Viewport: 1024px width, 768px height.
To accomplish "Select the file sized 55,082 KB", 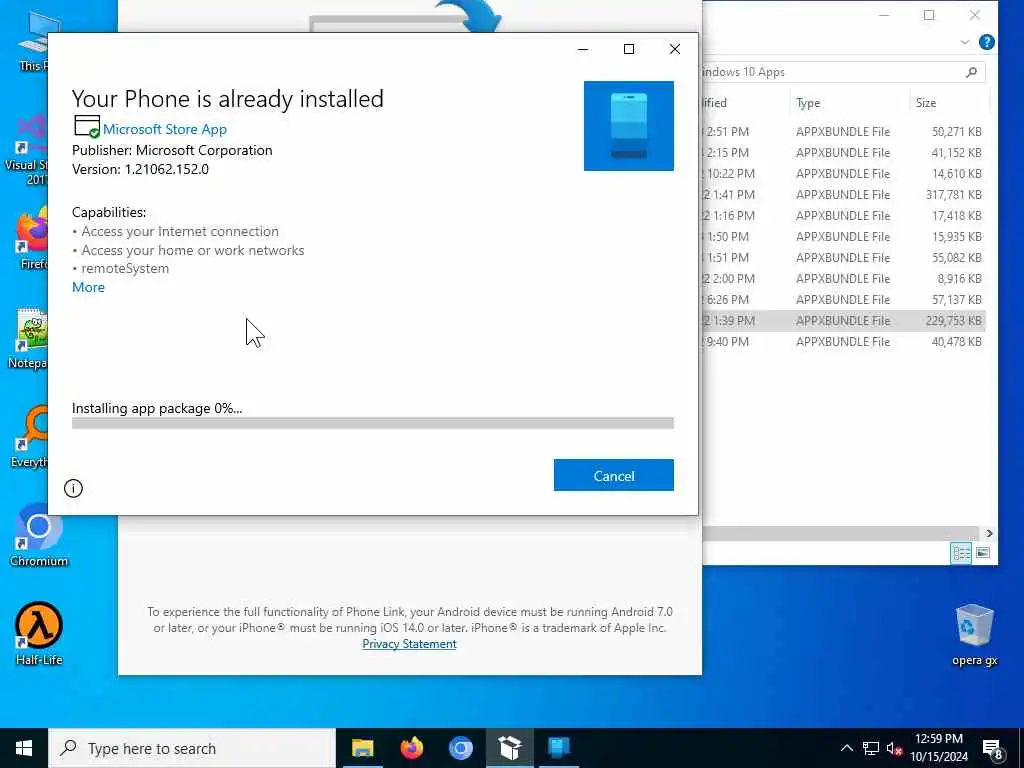I will pyautogui.click(x=844, y=257).
